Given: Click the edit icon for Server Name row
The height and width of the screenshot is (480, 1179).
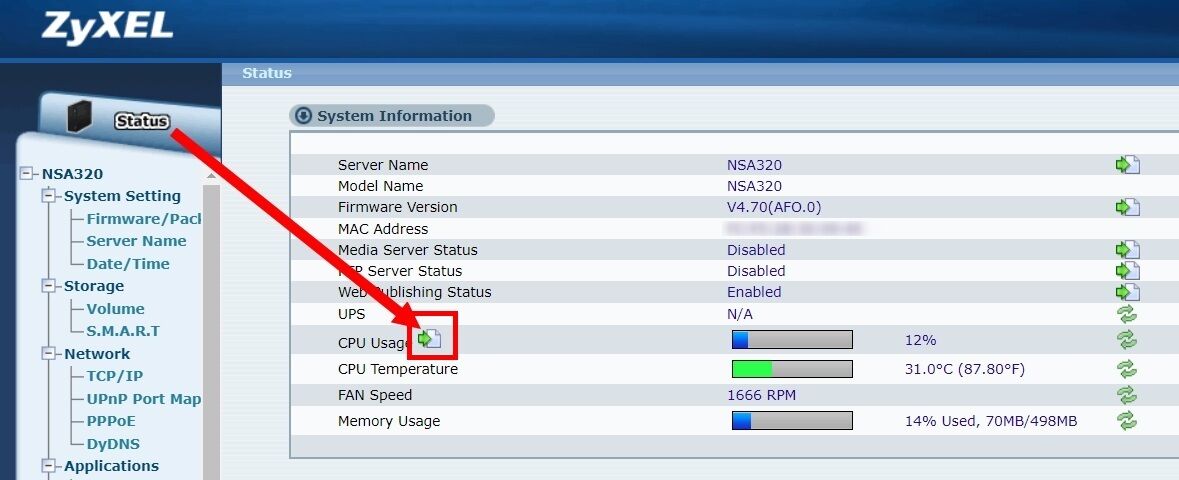Looking at the screenshot, I should coord(1127,165).
